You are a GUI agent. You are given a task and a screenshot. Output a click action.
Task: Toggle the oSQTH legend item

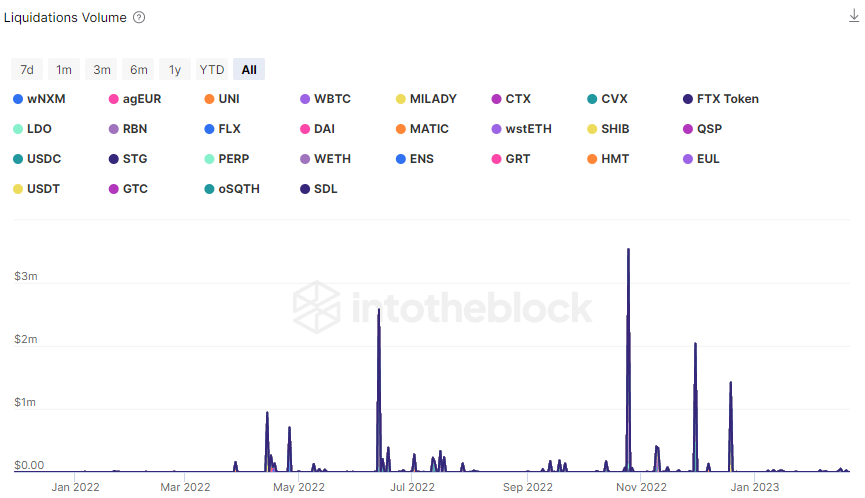239,189
